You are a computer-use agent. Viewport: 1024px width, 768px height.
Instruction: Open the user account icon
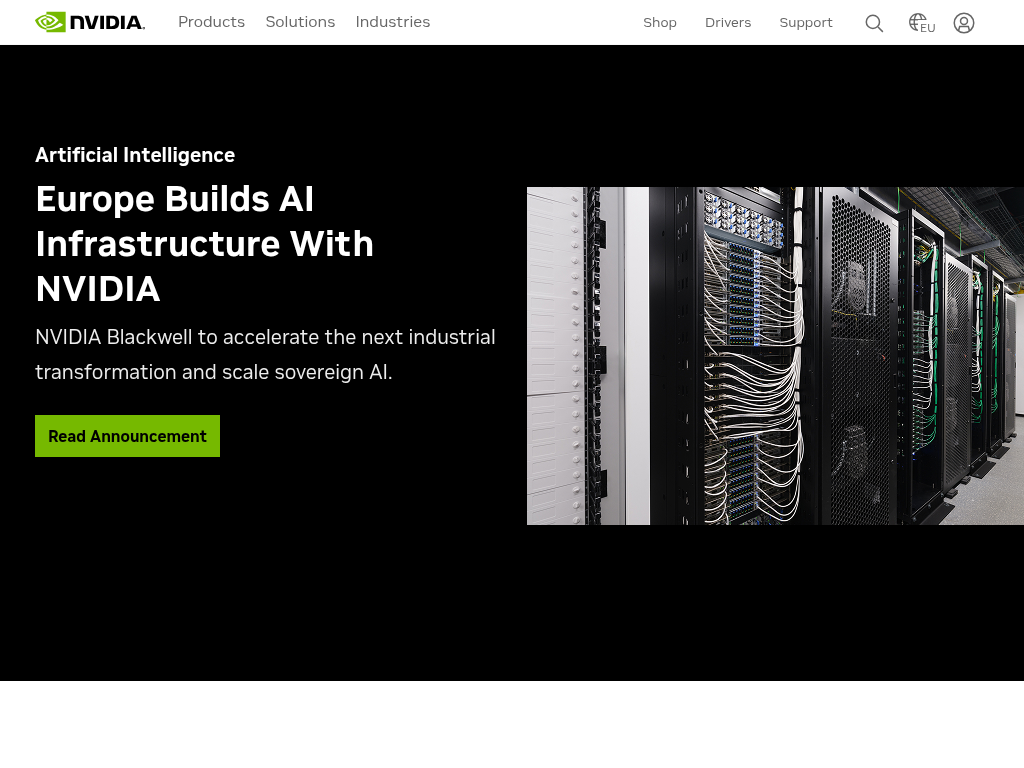pos(963,23)
